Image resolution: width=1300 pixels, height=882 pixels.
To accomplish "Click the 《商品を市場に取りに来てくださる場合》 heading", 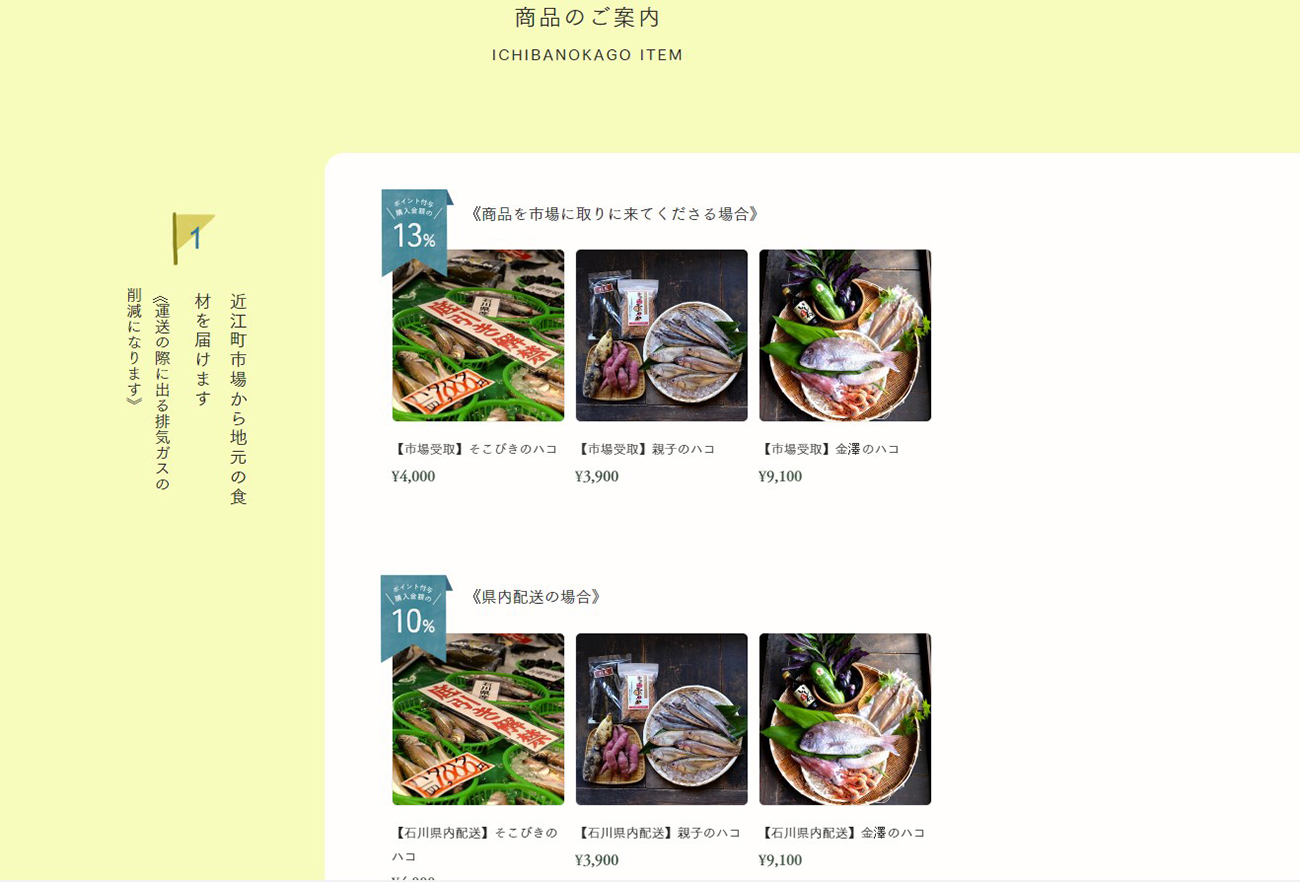I will point(614,213).
